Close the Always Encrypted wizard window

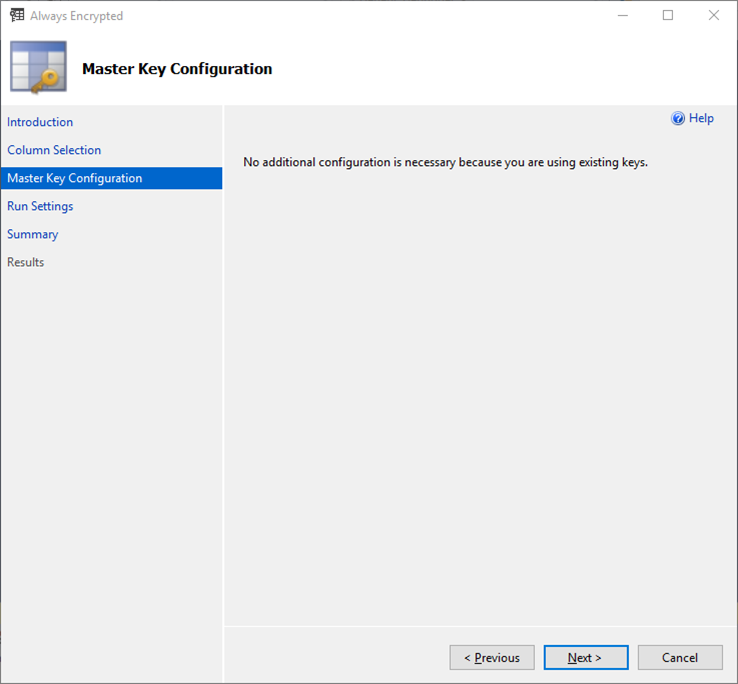tap(714, 16)
